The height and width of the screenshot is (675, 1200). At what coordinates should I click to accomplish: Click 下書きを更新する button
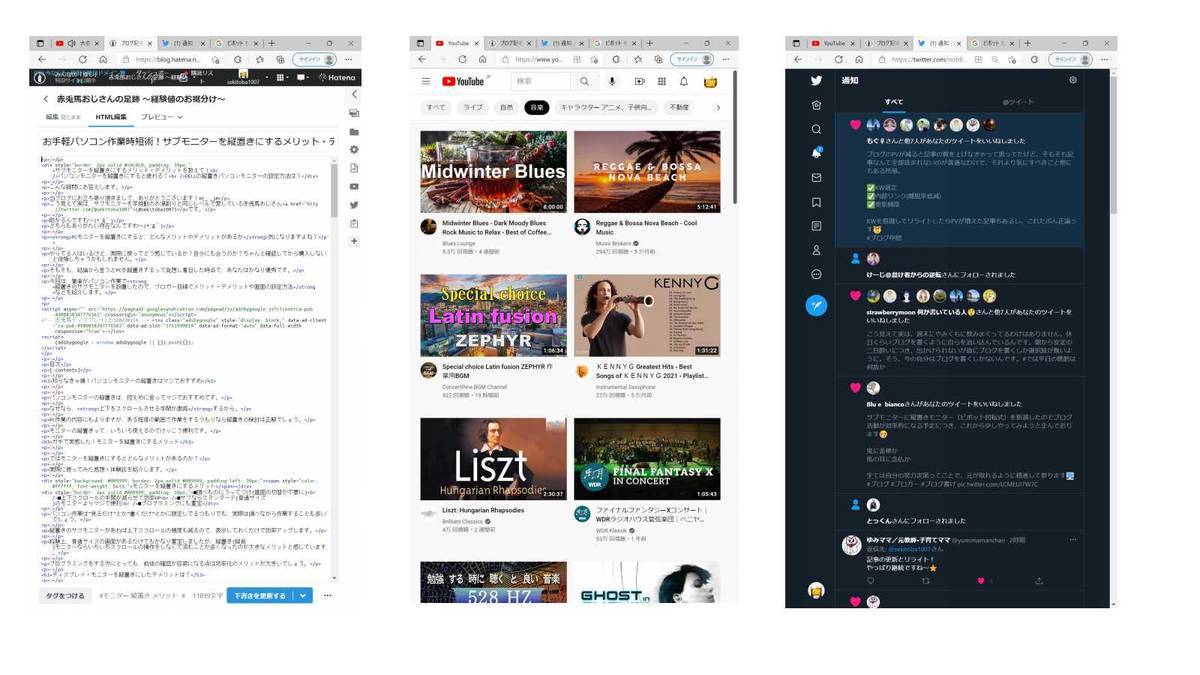pyautogui.click(x=260, y=595)
